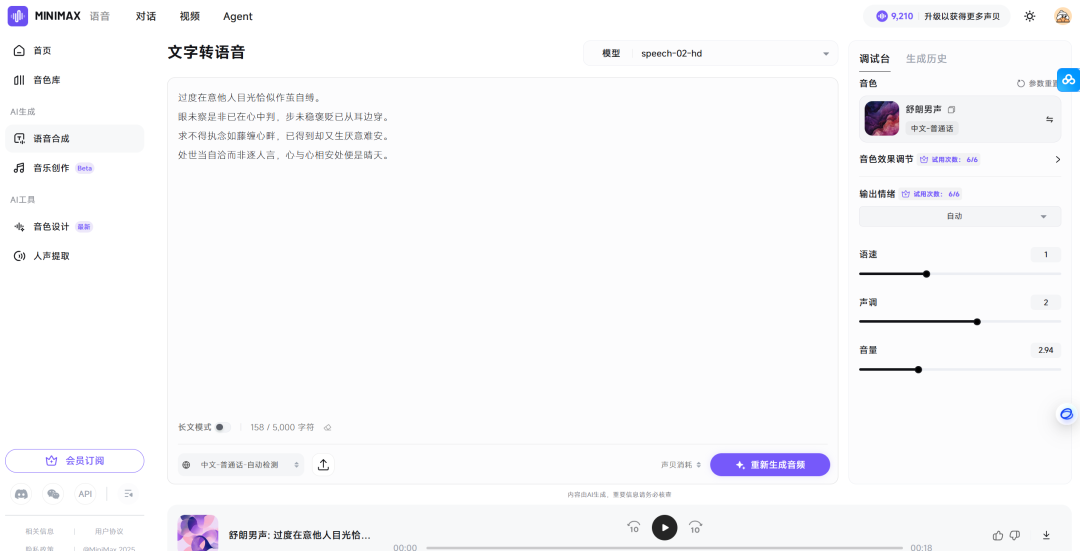Dislike the generated audio thumbs-down
The width and height of the screenshot is (1080, 551).
(x=1015, y=535)
